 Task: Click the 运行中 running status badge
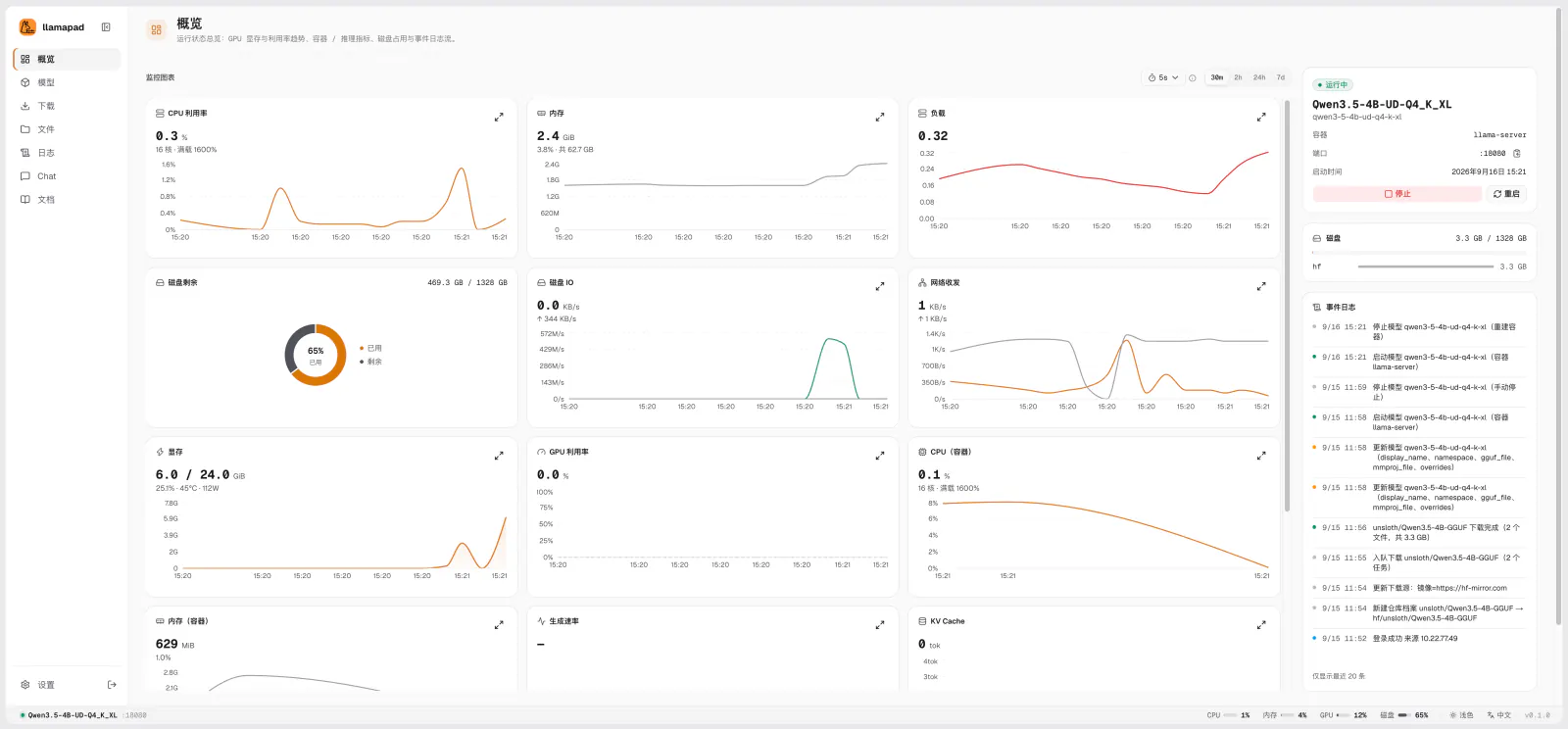(x=1333, y=85)
